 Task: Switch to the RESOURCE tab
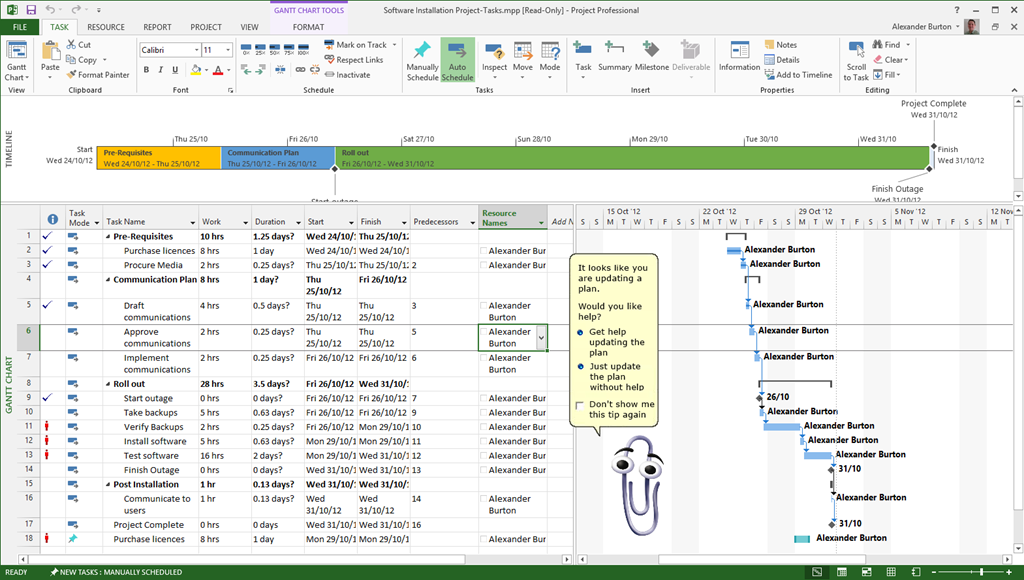coord(106,27)
